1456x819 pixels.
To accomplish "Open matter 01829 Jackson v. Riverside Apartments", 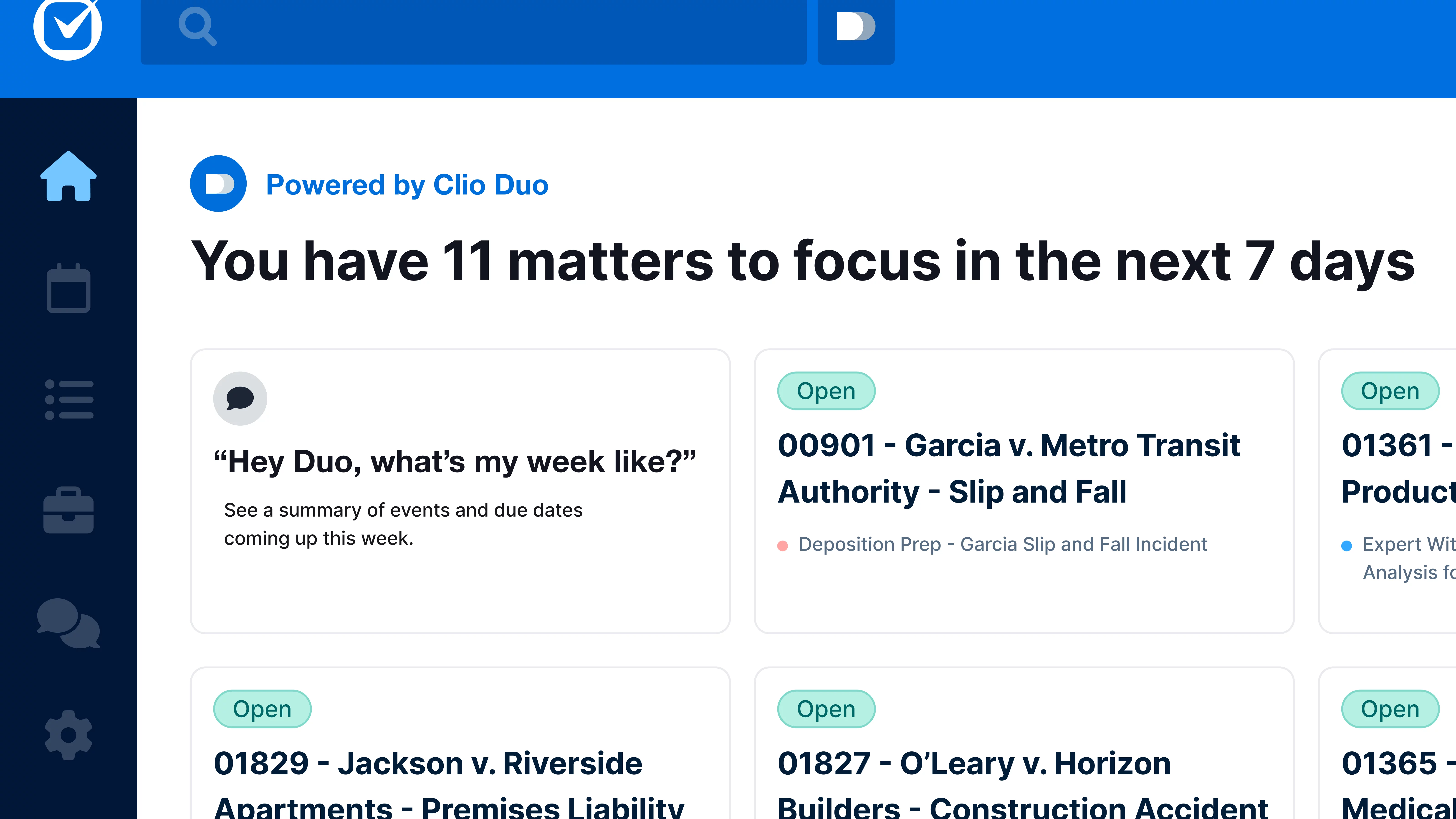I will [x=428, y=764].
